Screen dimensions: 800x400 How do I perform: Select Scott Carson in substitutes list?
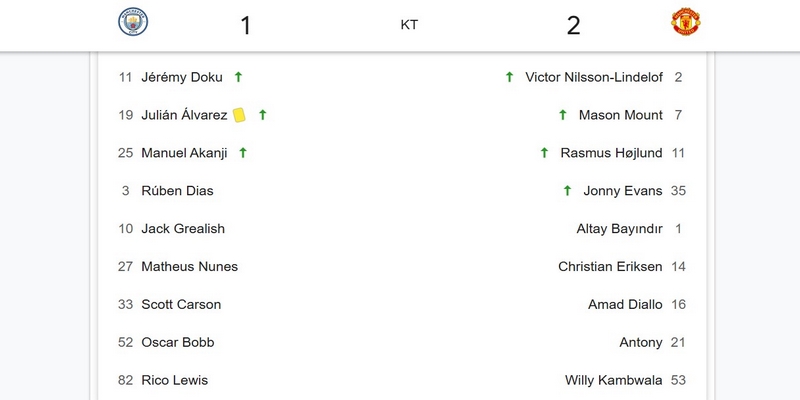point(181,305)
